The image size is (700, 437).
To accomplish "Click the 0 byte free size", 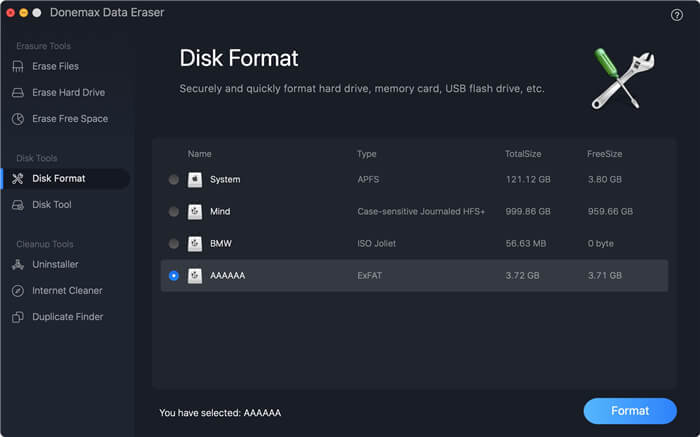I will point(600,244).
